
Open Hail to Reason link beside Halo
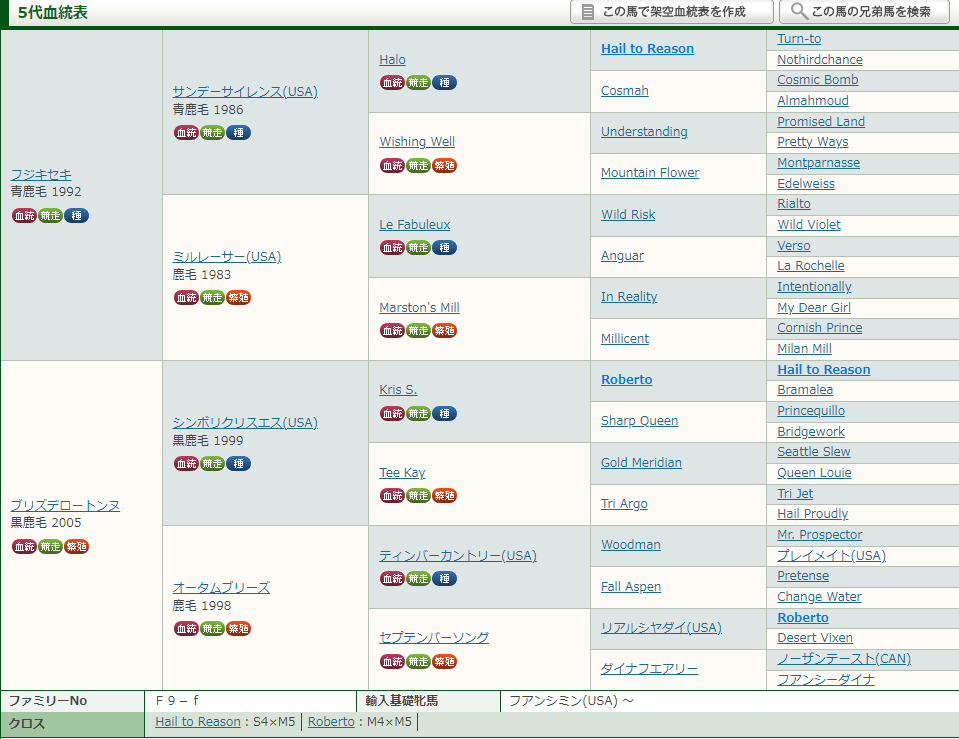pos(648,49)
